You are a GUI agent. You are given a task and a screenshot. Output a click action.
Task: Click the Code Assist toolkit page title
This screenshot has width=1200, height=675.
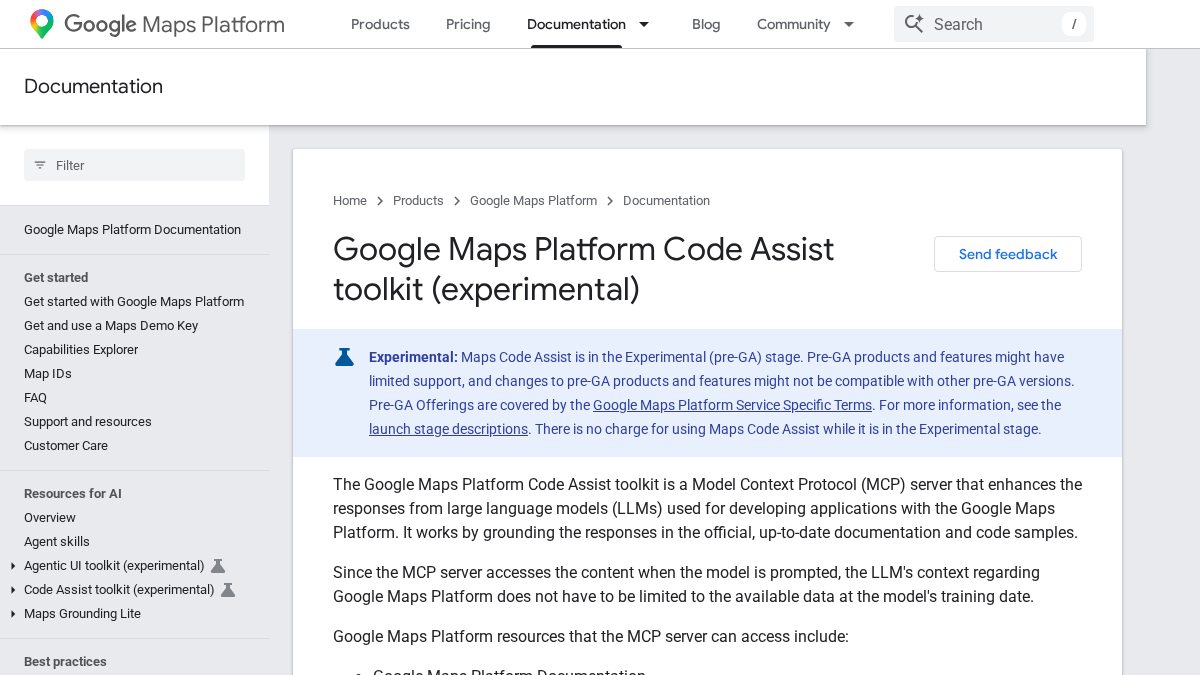(583, 269)
